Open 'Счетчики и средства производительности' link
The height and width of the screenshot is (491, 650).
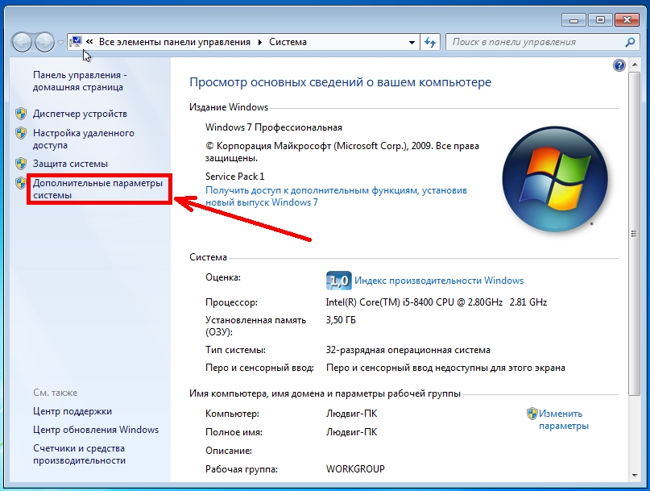click(x=79, y=454)
